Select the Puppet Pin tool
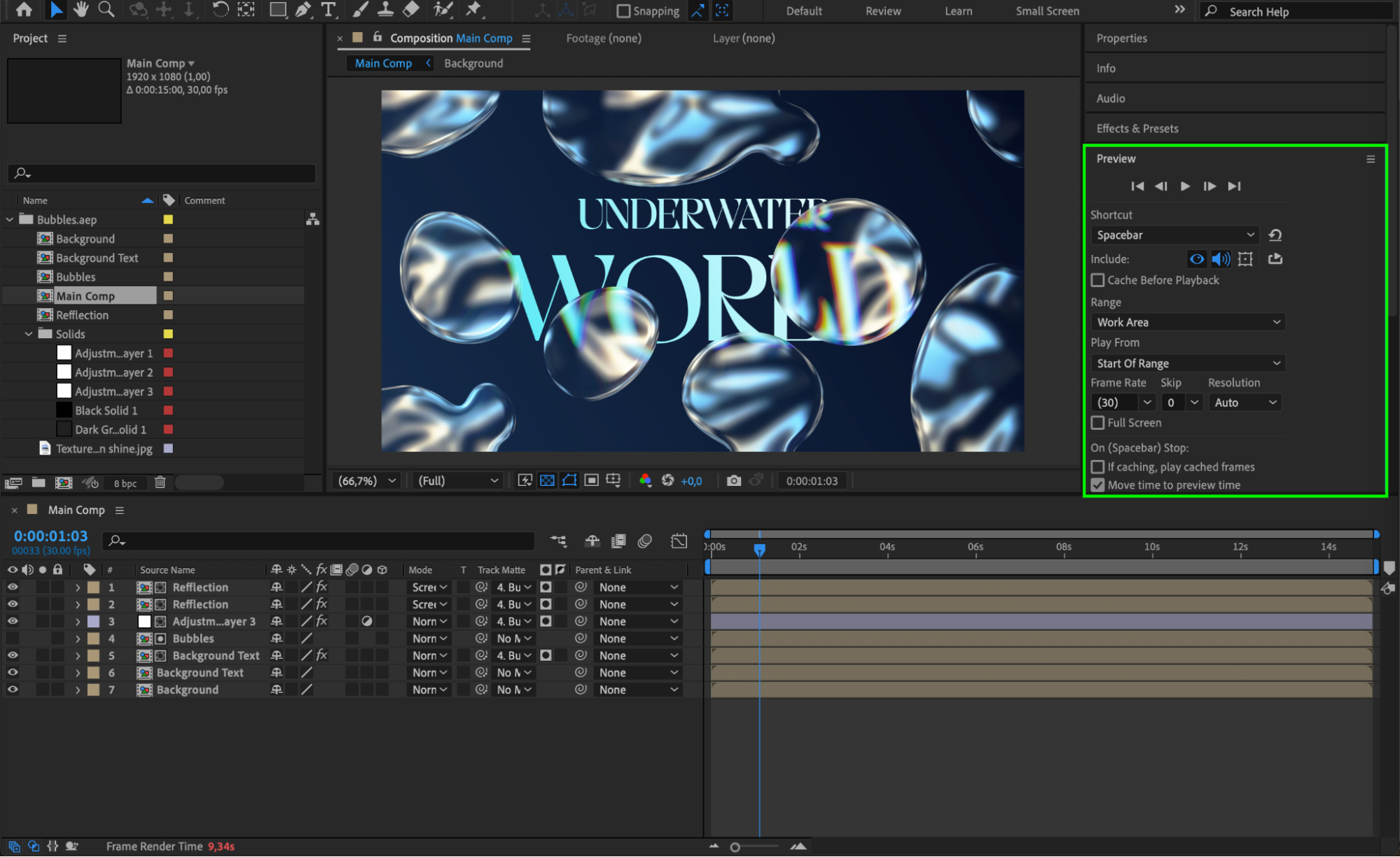 [x=474, y=10]
